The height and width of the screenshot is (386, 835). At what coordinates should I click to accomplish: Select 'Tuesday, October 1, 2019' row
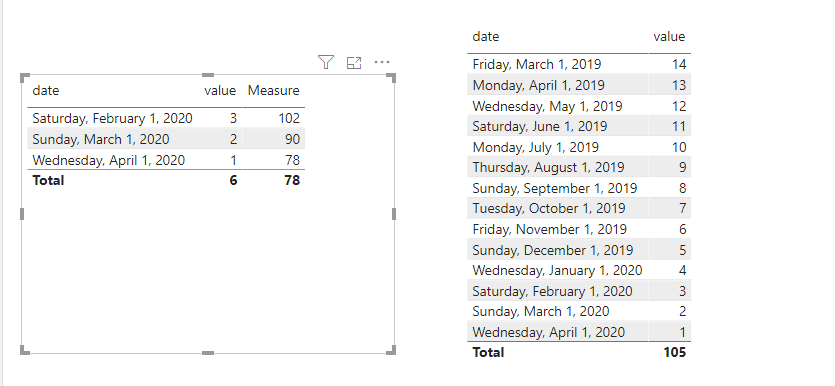[579, 208]
